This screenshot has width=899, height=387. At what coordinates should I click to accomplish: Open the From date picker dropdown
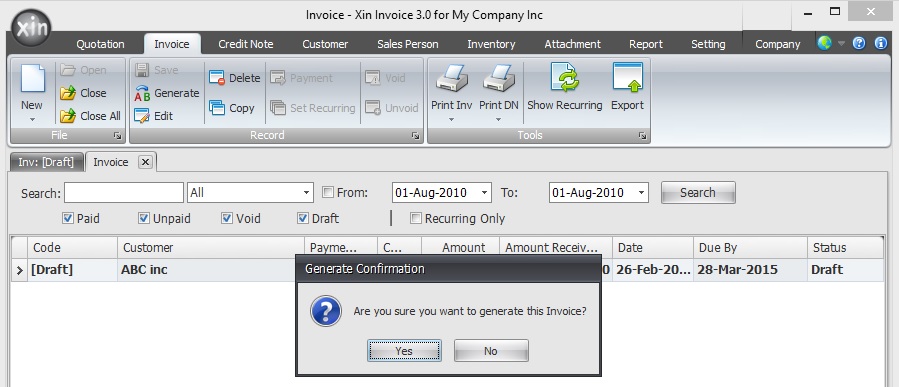[x=485, y=193]
